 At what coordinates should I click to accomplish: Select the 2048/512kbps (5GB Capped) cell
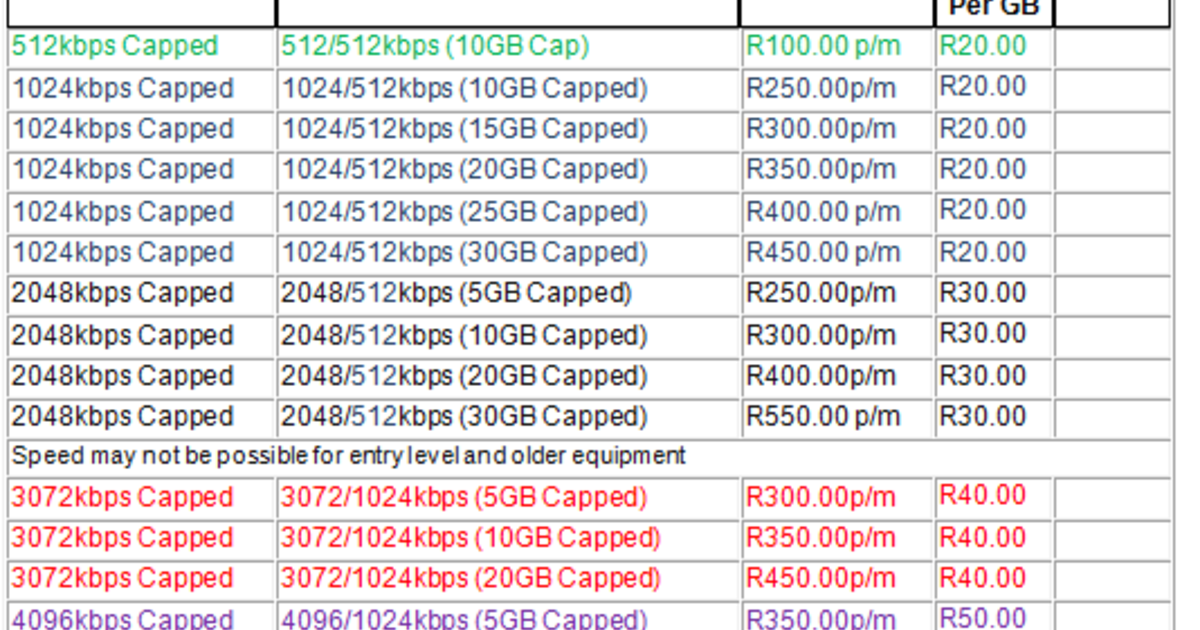[x=456, y=294]
